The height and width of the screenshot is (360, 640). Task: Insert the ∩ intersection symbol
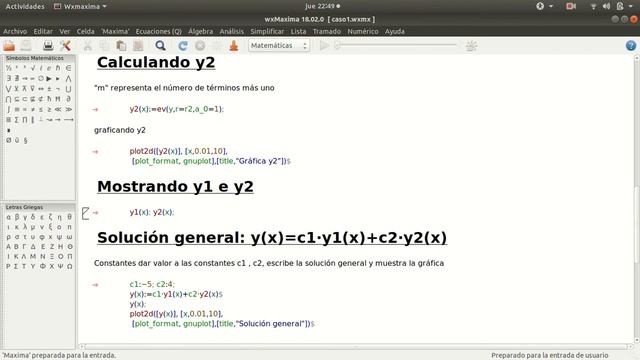coord(8,99)
